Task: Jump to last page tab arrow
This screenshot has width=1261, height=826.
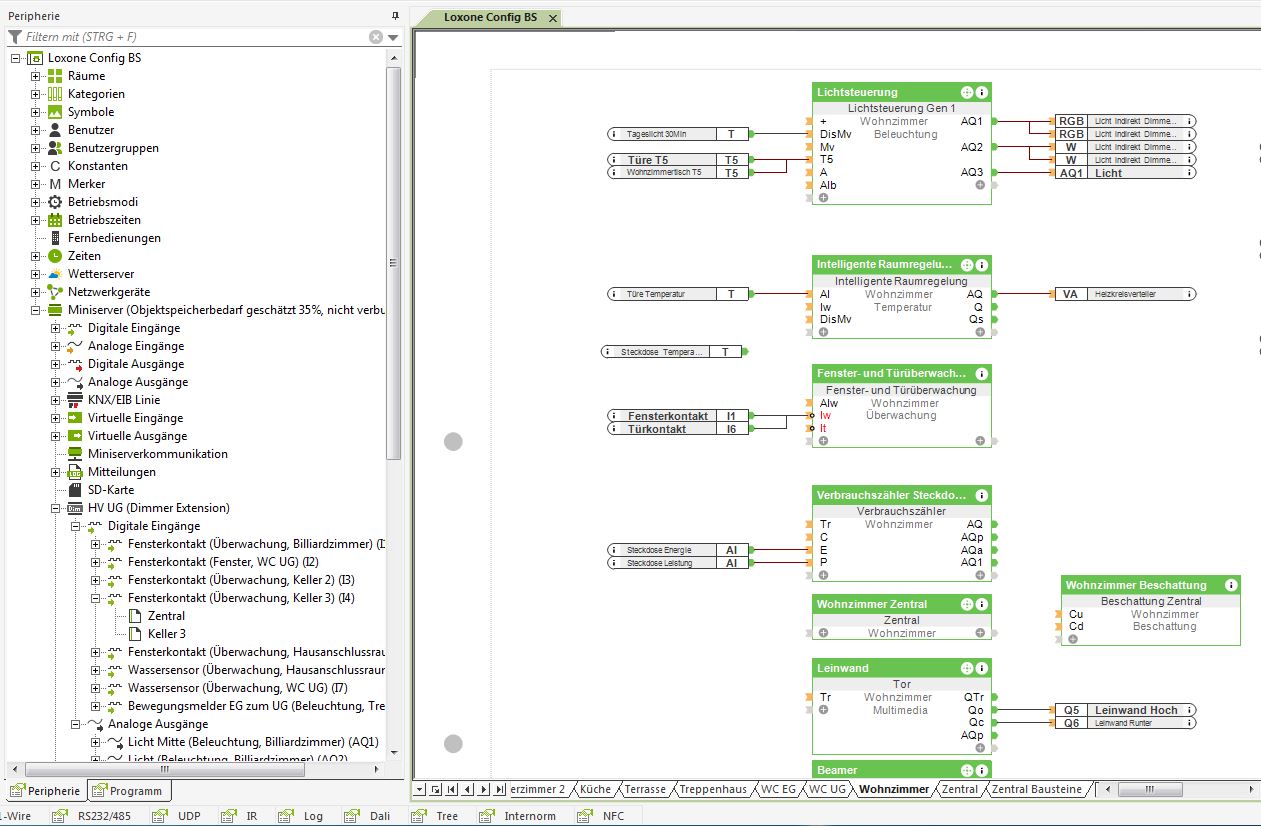Action: [500, 790]
